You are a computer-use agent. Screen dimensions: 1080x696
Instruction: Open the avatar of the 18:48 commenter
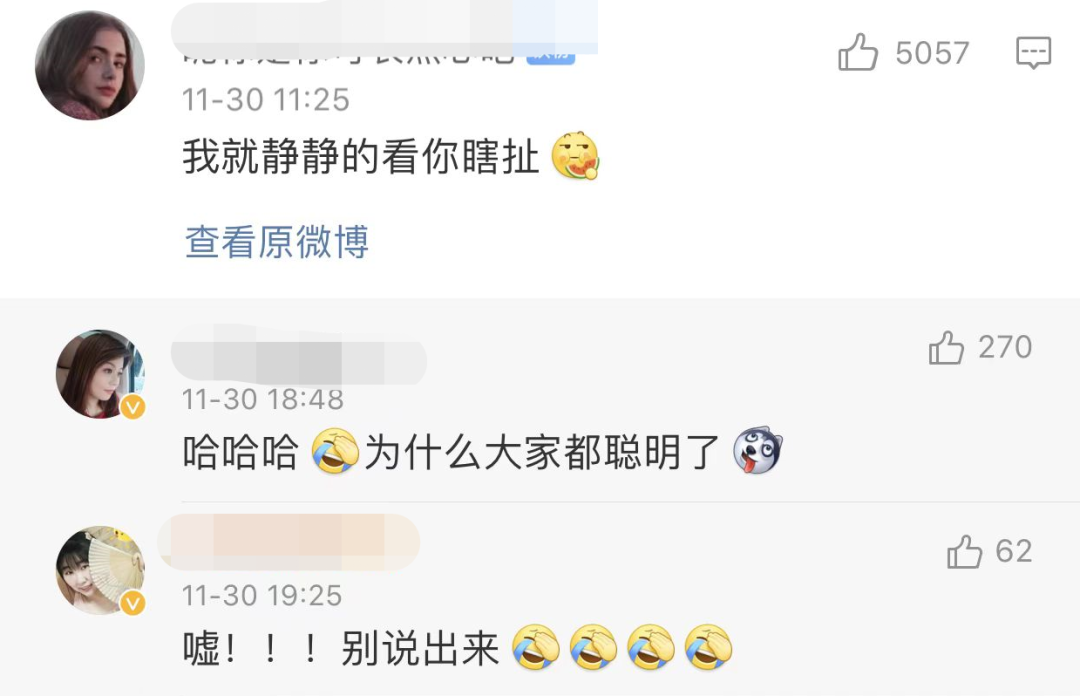click(101, 374)
